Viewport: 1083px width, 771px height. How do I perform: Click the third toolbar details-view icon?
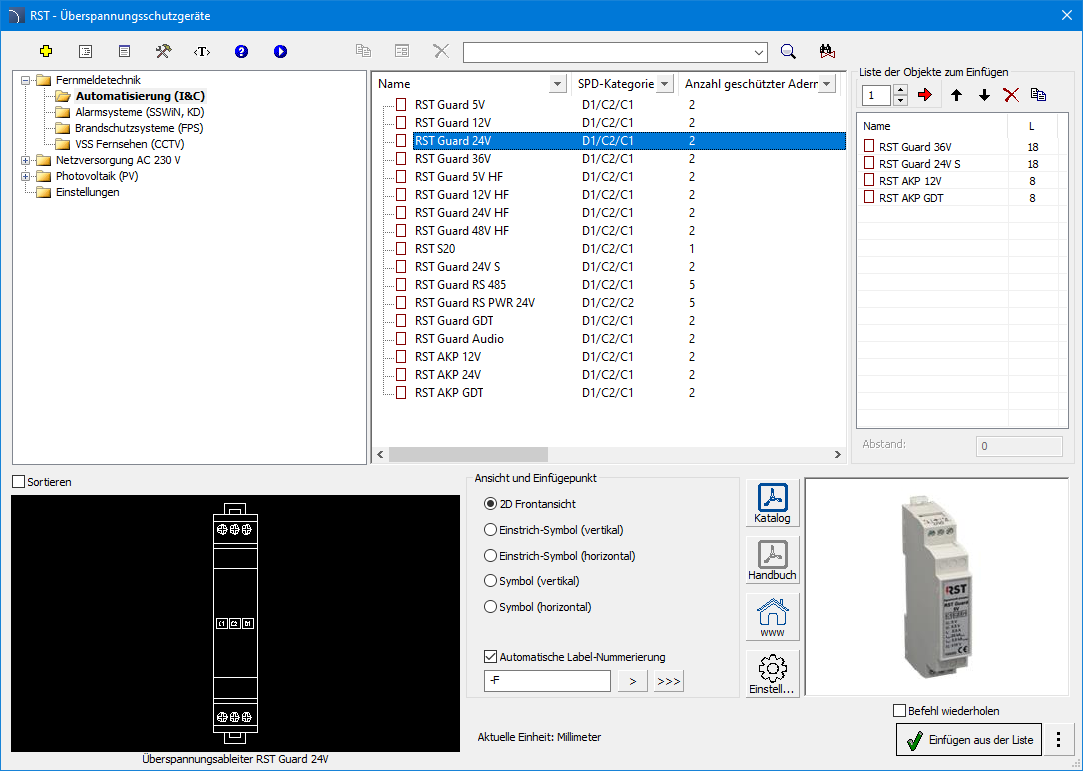(124, 51)
